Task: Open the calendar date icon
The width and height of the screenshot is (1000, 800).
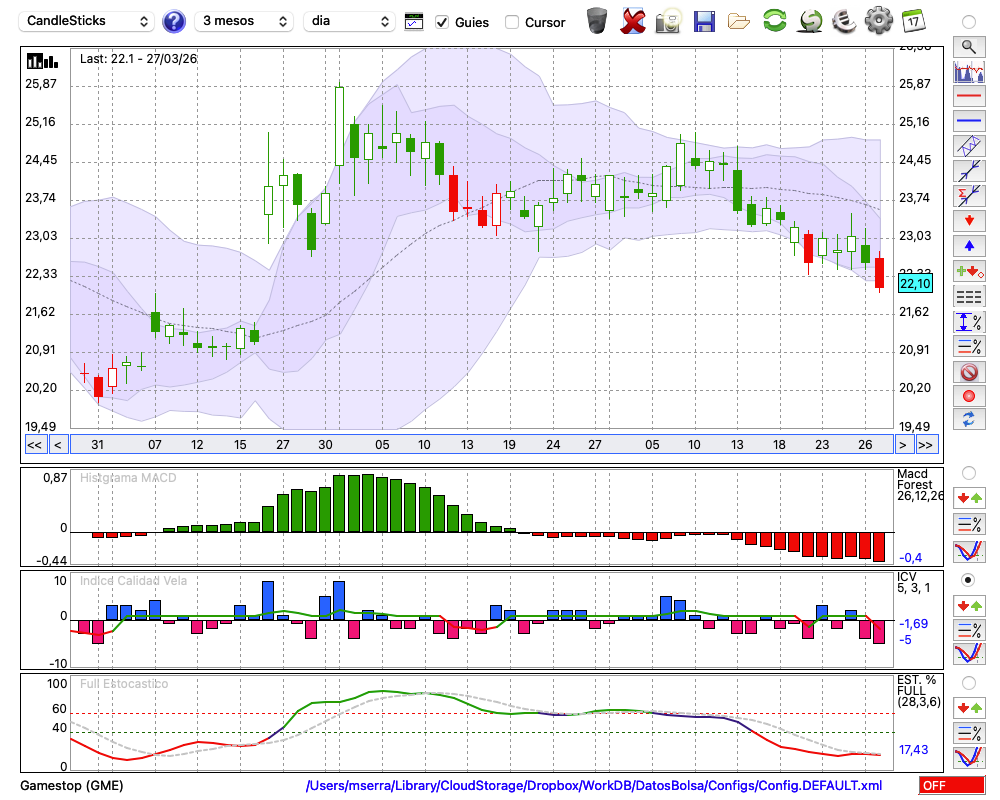Action: pyautogui.click(x=912, y=21)
